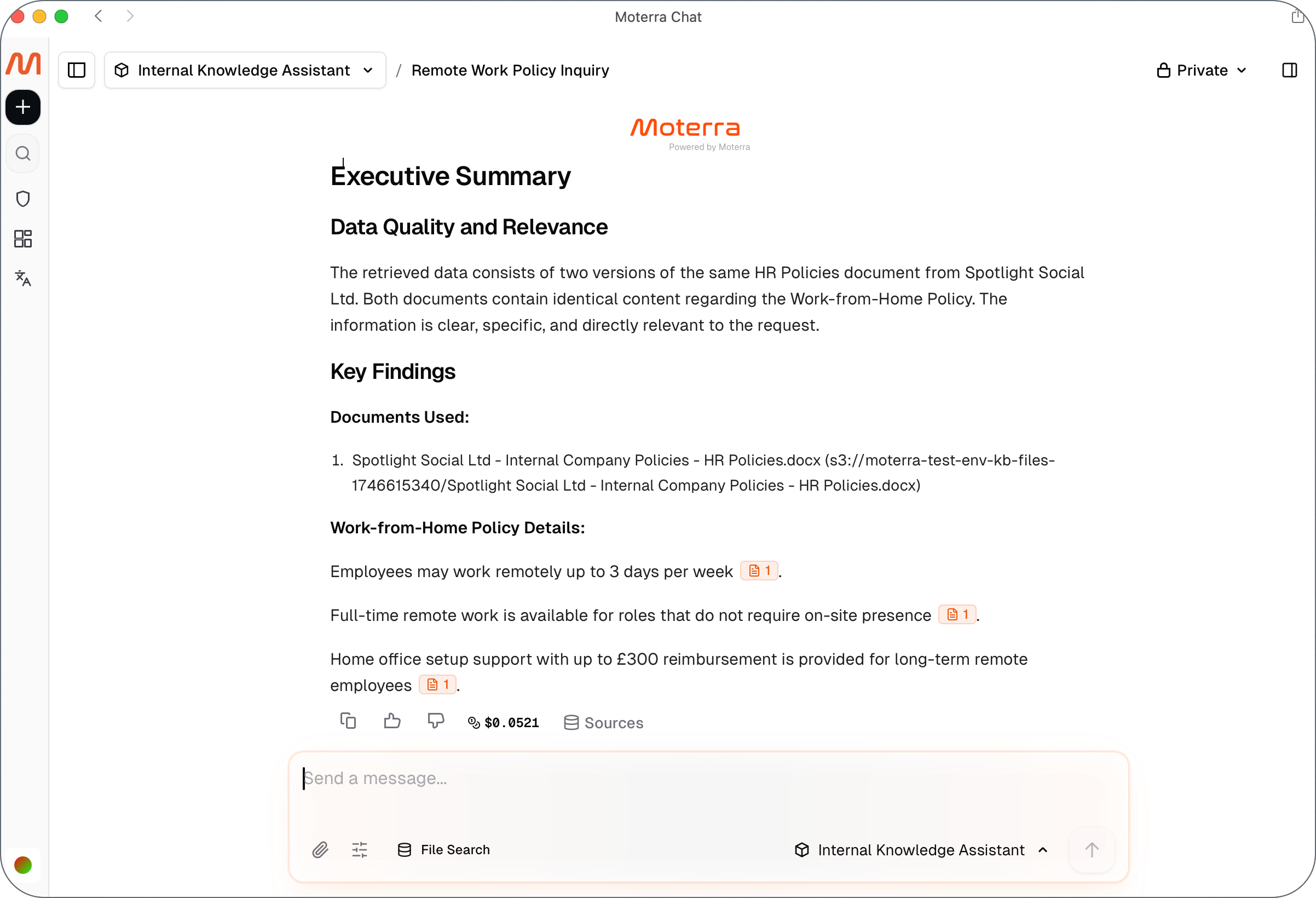Click the Key Findings heading
Image resolution: width=1316 pixels, height=898 pixels.
point(393,372)
